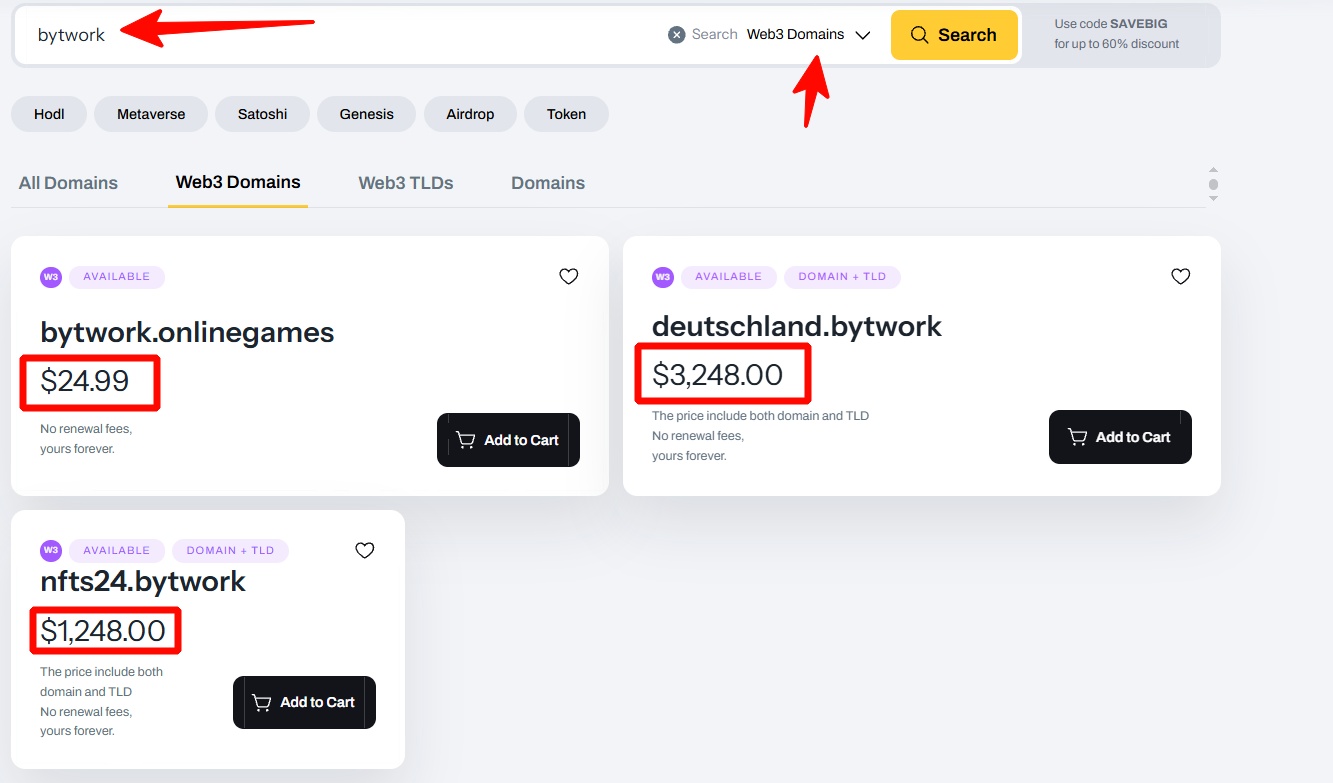Add deutschland.bytwork to cart
Screen dimensions: 1333x783
click(1120, 437)
